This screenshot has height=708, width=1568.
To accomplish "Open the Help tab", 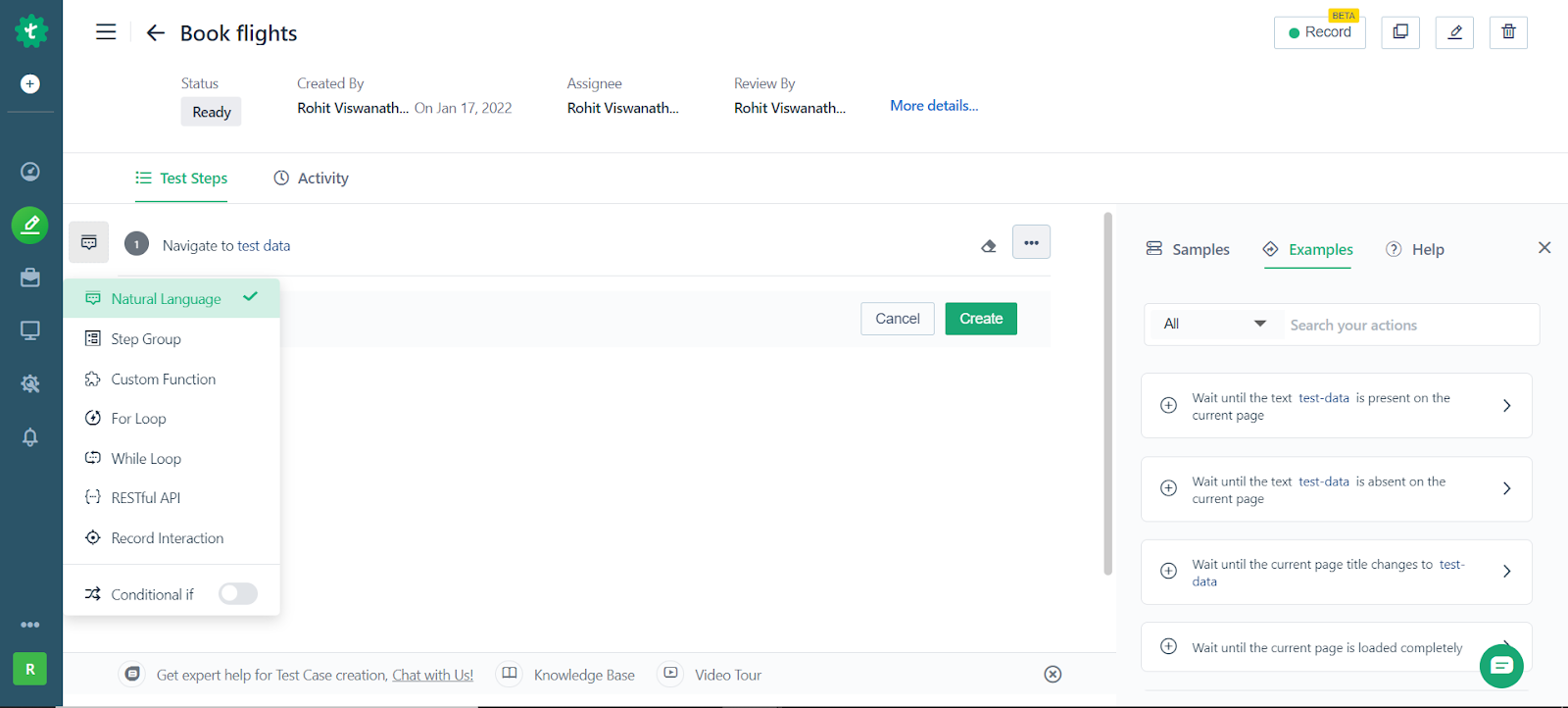I will coord(1415,249).
